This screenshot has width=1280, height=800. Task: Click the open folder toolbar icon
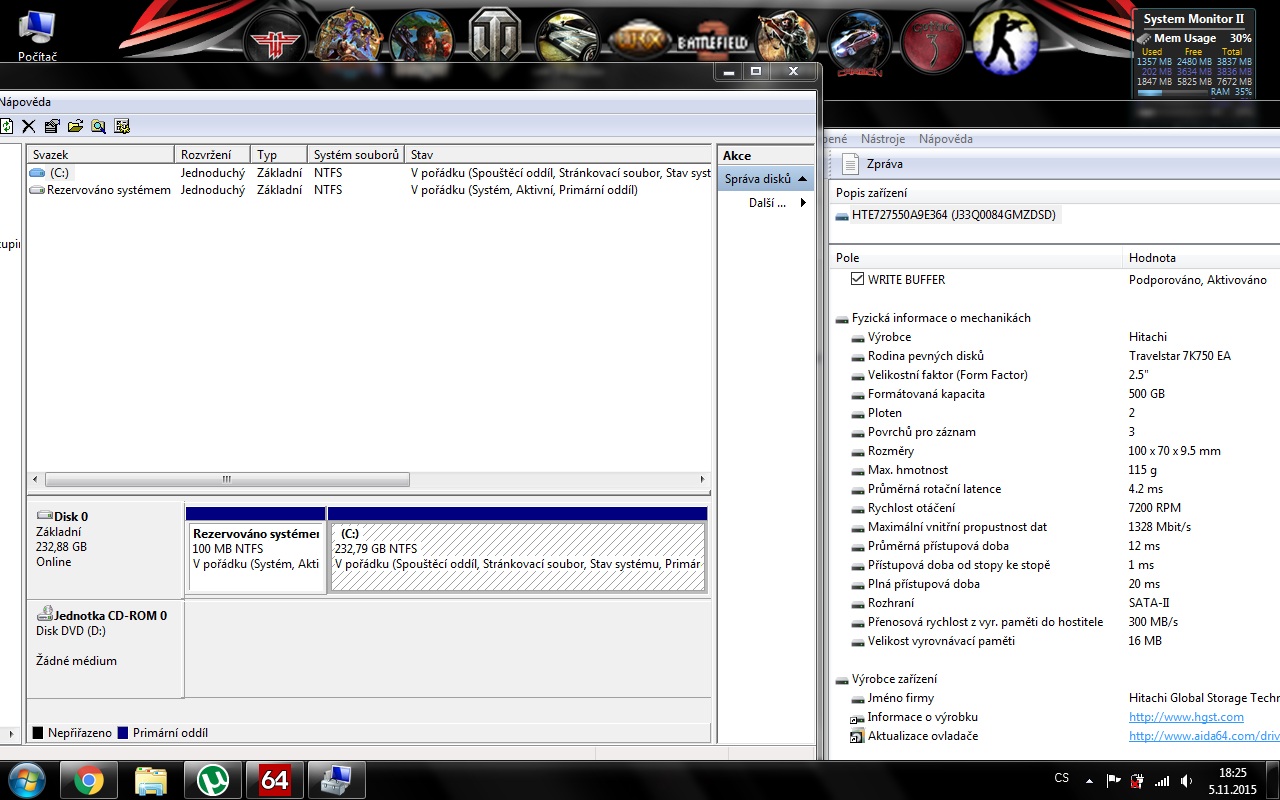(x=75, y=126)
